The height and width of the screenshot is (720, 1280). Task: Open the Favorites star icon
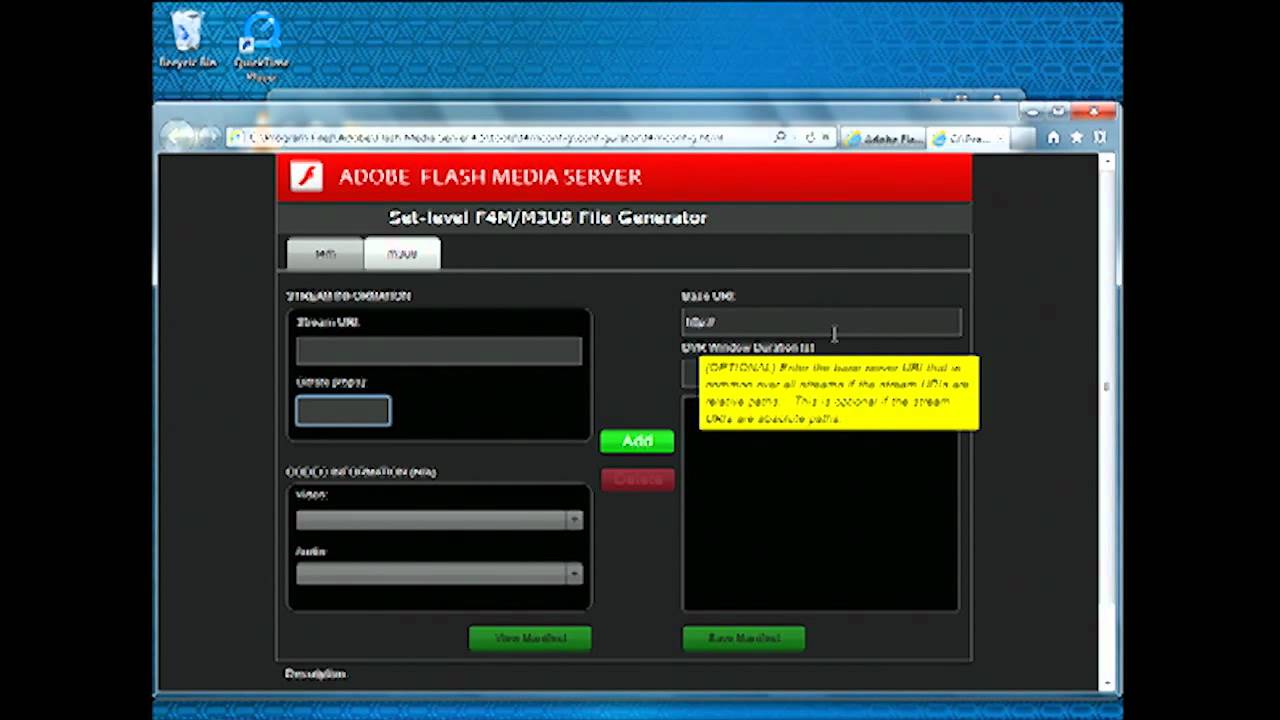tap(1077, 138)
